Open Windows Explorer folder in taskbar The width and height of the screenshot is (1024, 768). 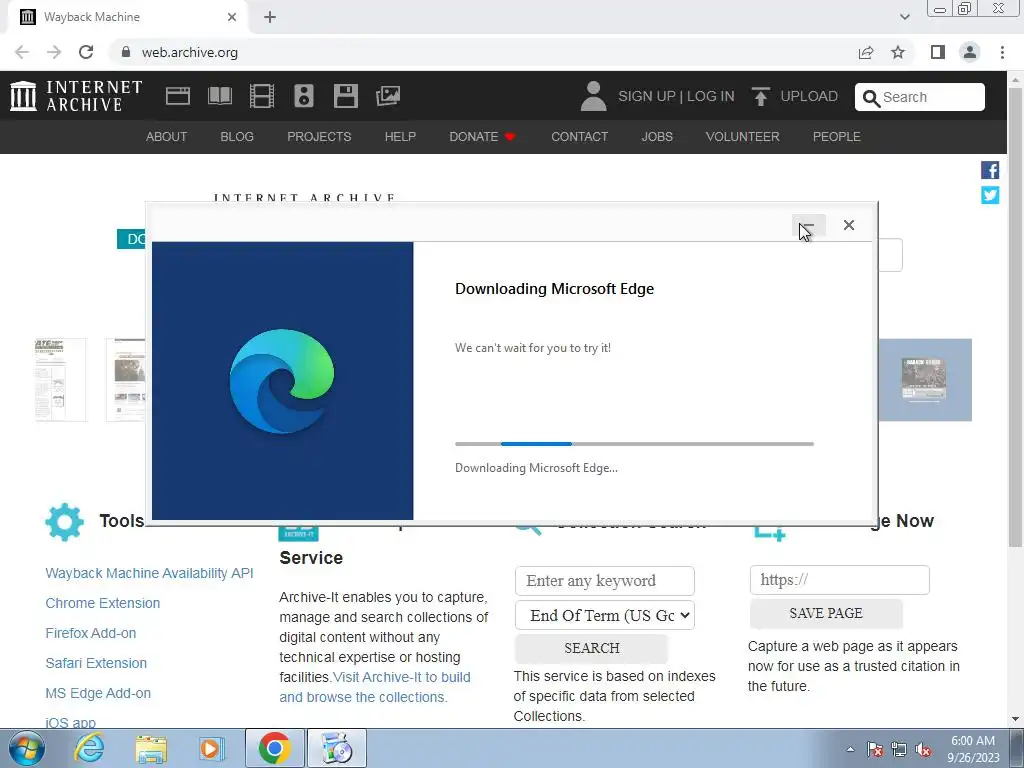tap(151, 748)
